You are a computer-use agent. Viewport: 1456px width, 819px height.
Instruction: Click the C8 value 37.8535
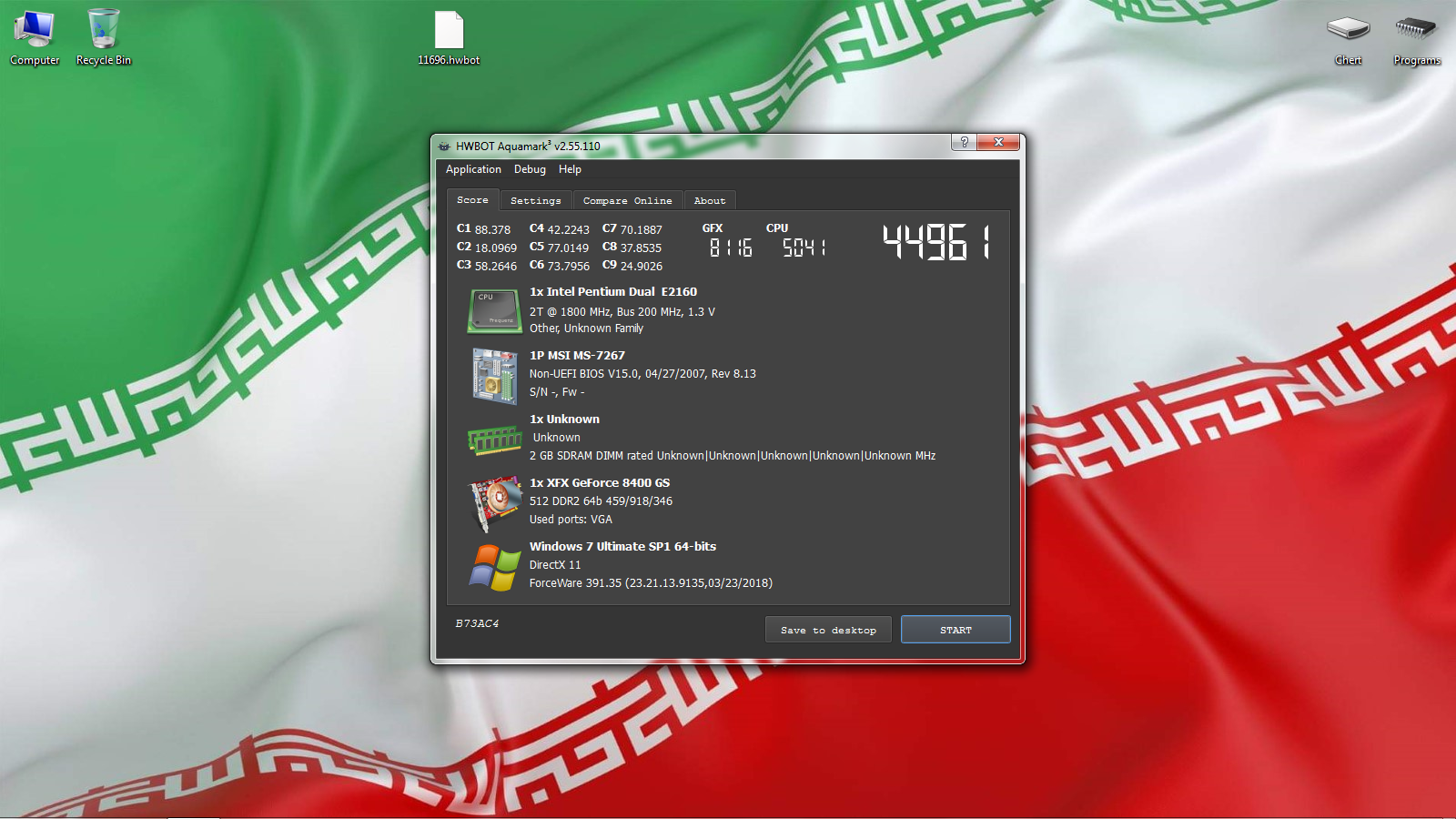pyautogui.click(x=641, y=248)
